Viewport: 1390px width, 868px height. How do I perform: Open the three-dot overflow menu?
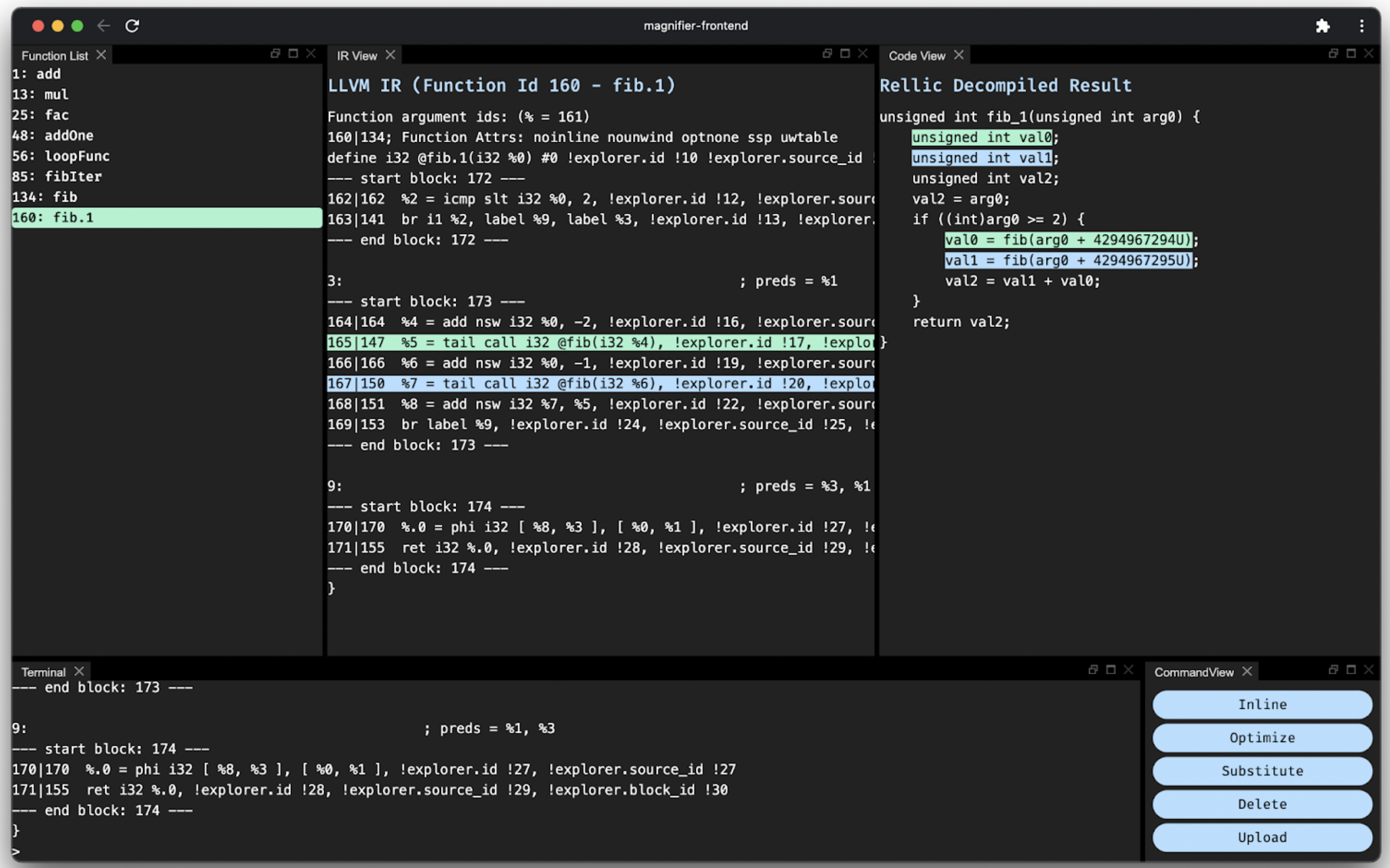point(1361,26)
